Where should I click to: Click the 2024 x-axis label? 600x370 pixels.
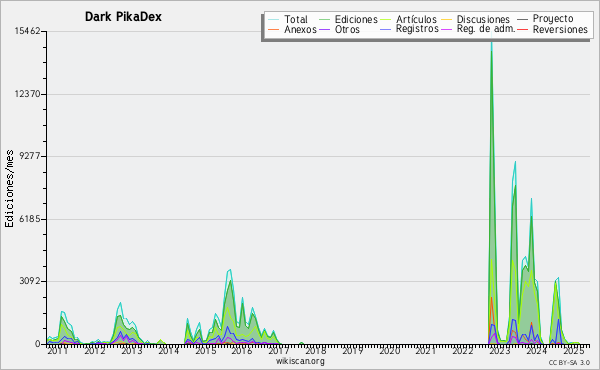pos(536,350)
